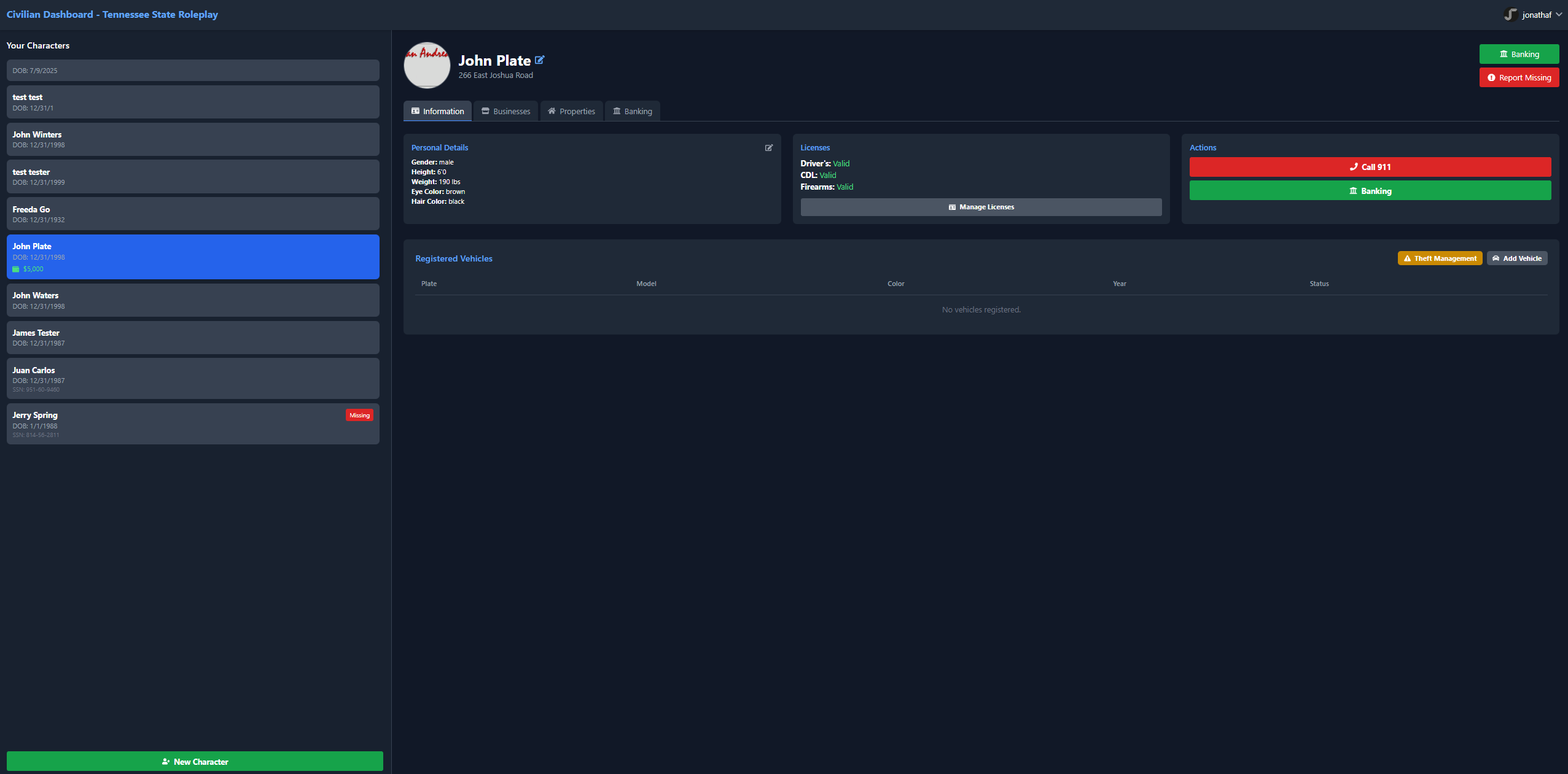Click the Personal Details edit pencil icon

click(768, 148)
